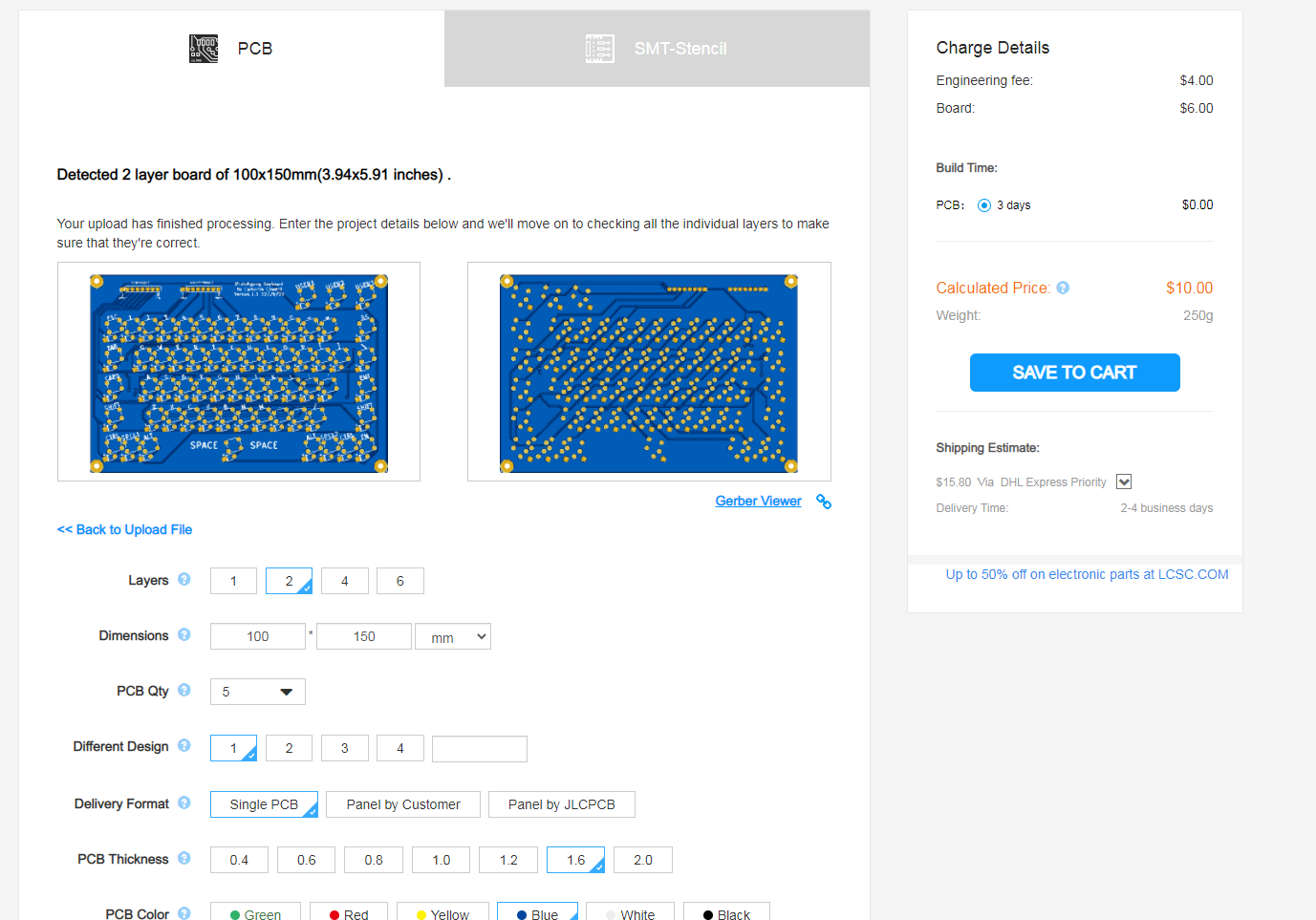The image size is (1316, 920).
Task: Click the Layers help icon
Action: pos(185,580)
